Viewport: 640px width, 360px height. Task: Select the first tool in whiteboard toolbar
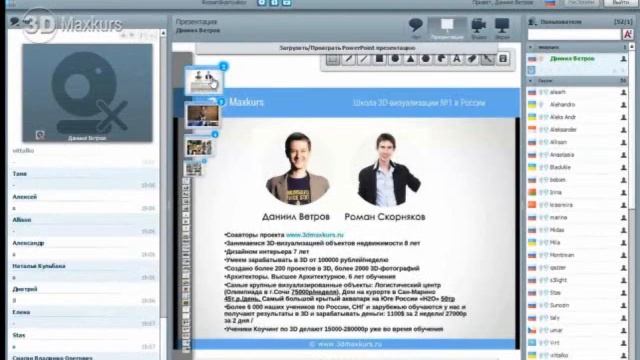click(x=333, y=59)
